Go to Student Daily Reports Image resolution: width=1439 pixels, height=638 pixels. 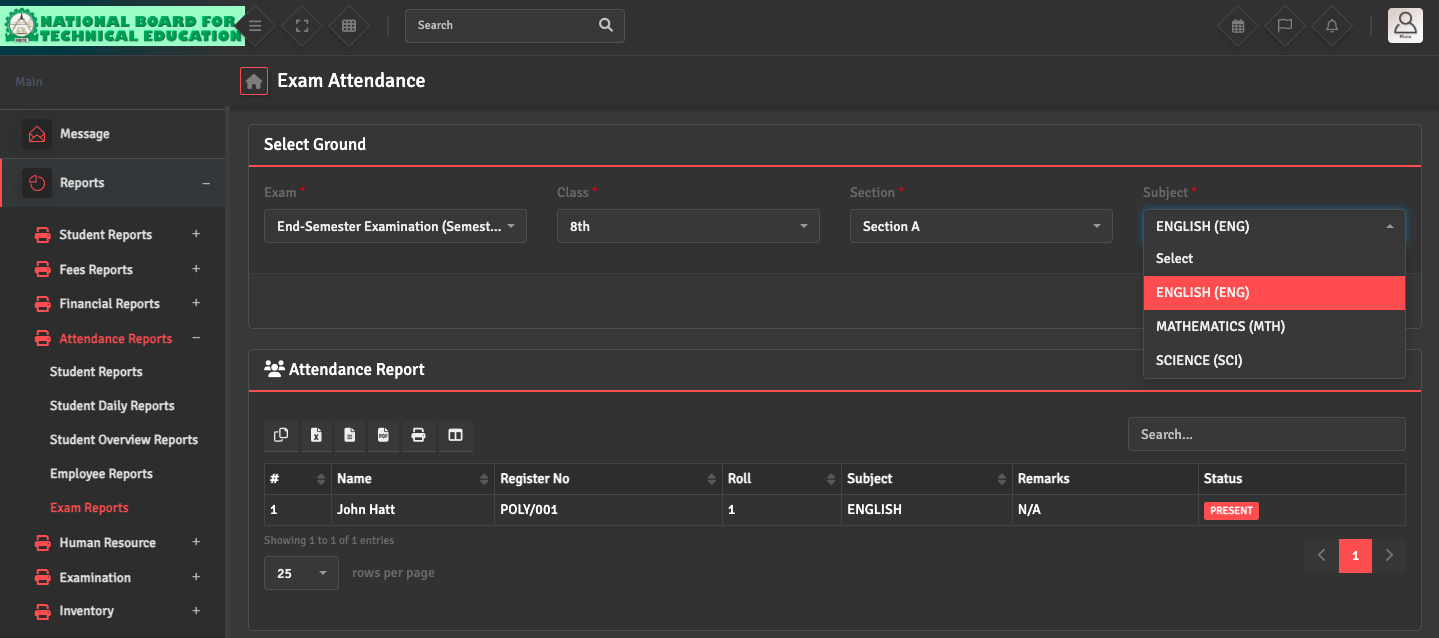click(112, 406)
